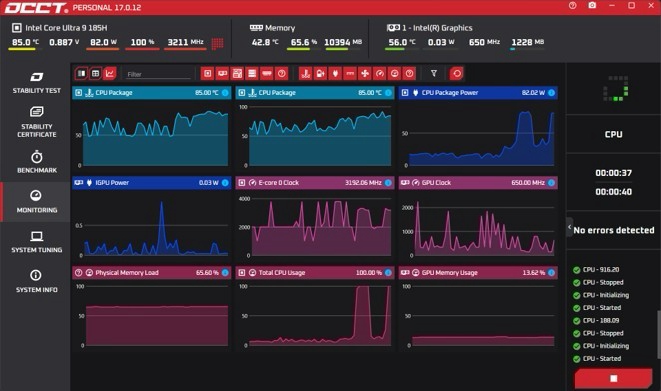661x391 pixels.
Task: Click the E-core 0 Clock graph title
Action: [279, 183]
